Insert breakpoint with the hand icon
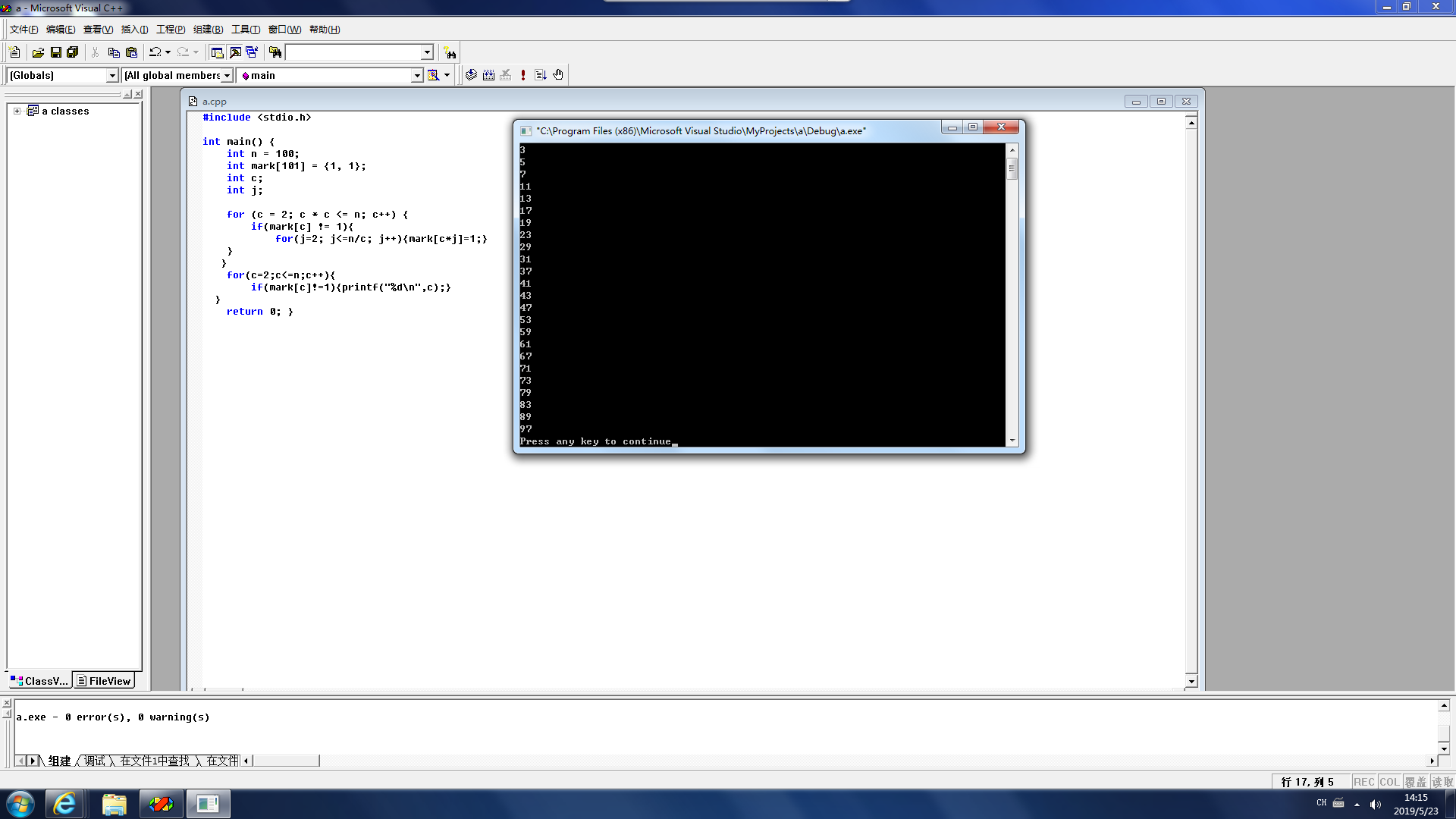This screenshot has height=819, width=1456. click(558, 75)
